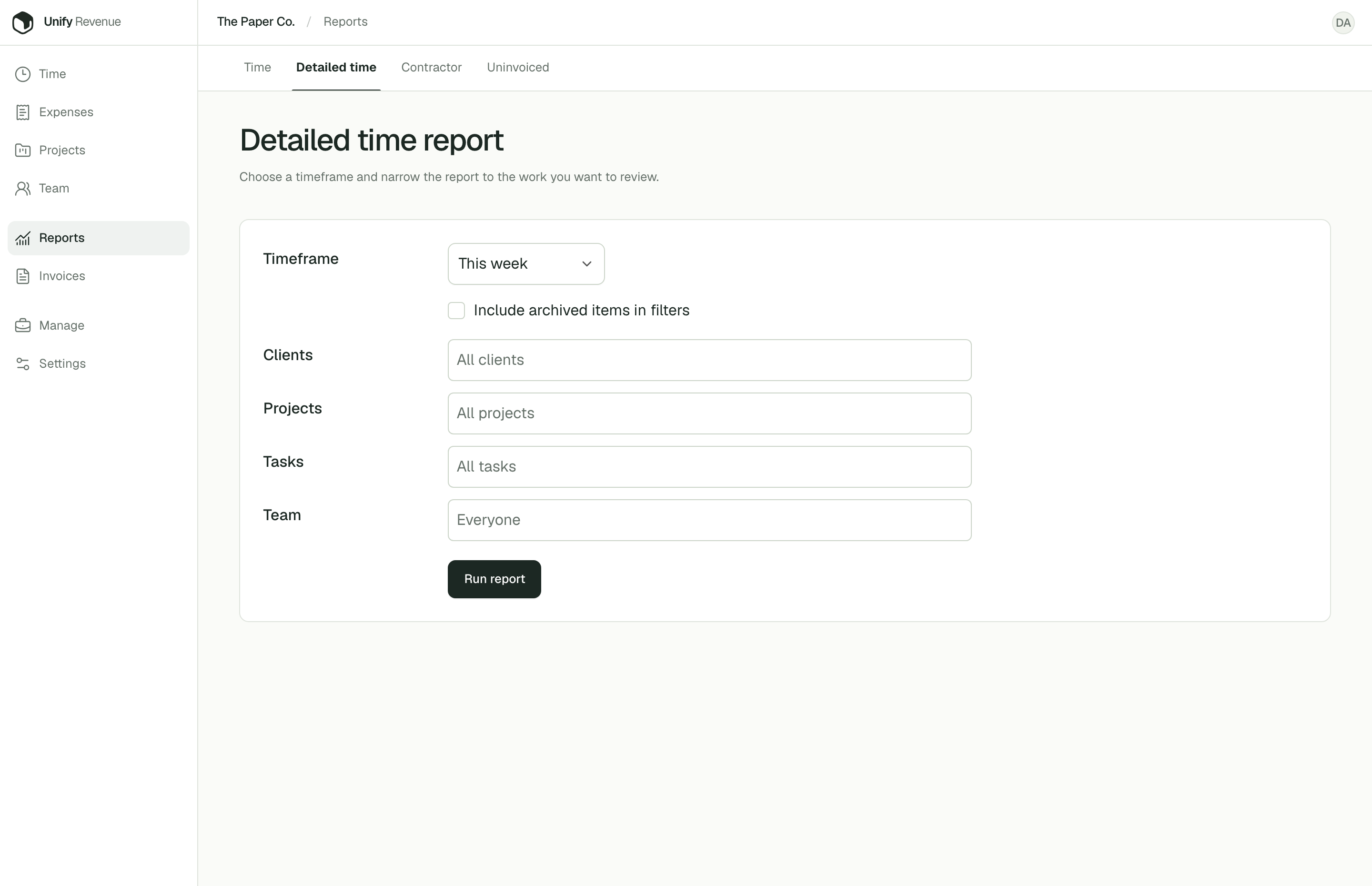Select the Detailed time tab
Screen dimensions: 1372x886
pos(336,67)
